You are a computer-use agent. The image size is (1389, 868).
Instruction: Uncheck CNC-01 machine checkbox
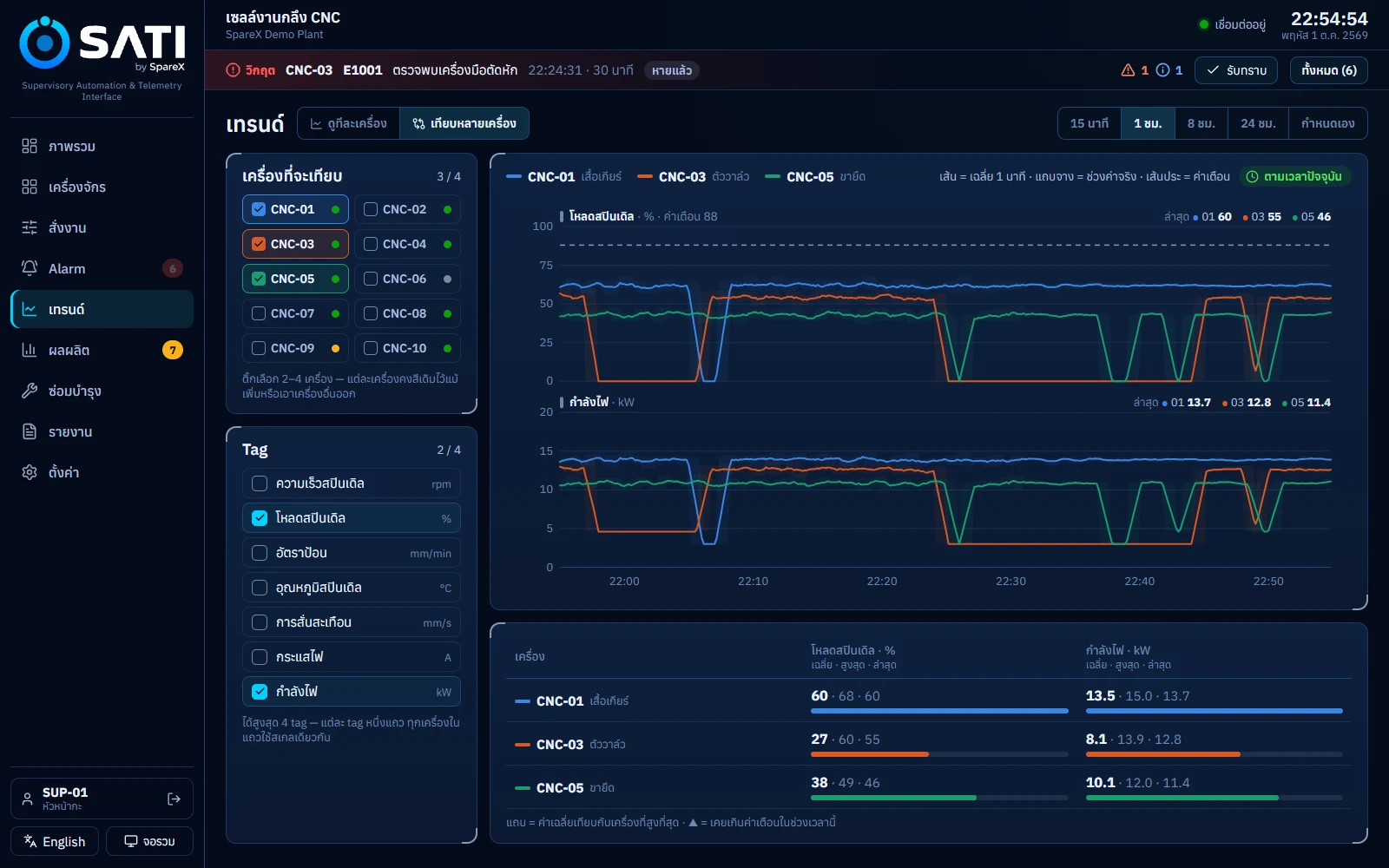[259, 209]
